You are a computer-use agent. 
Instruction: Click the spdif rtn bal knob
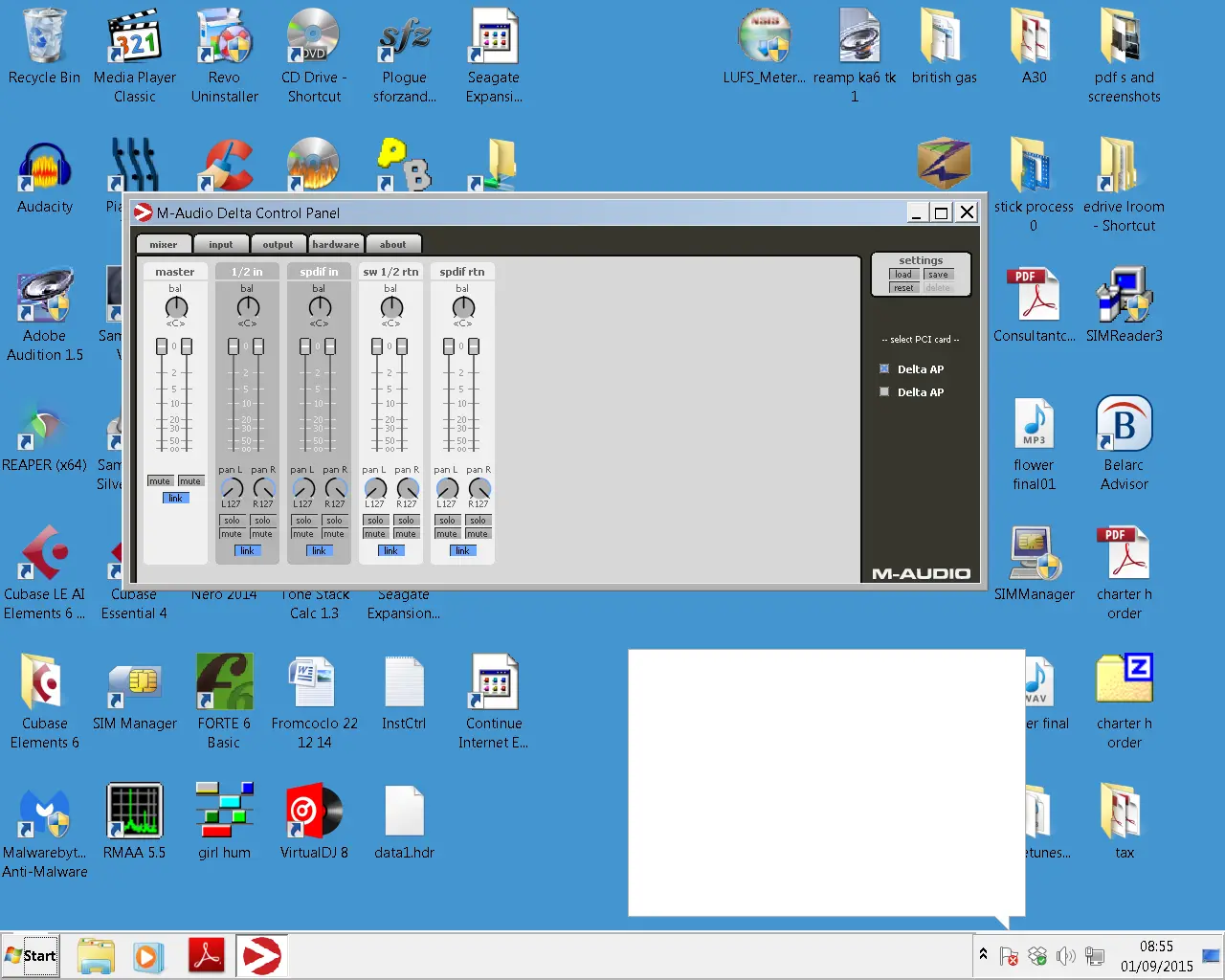point(463,307)
